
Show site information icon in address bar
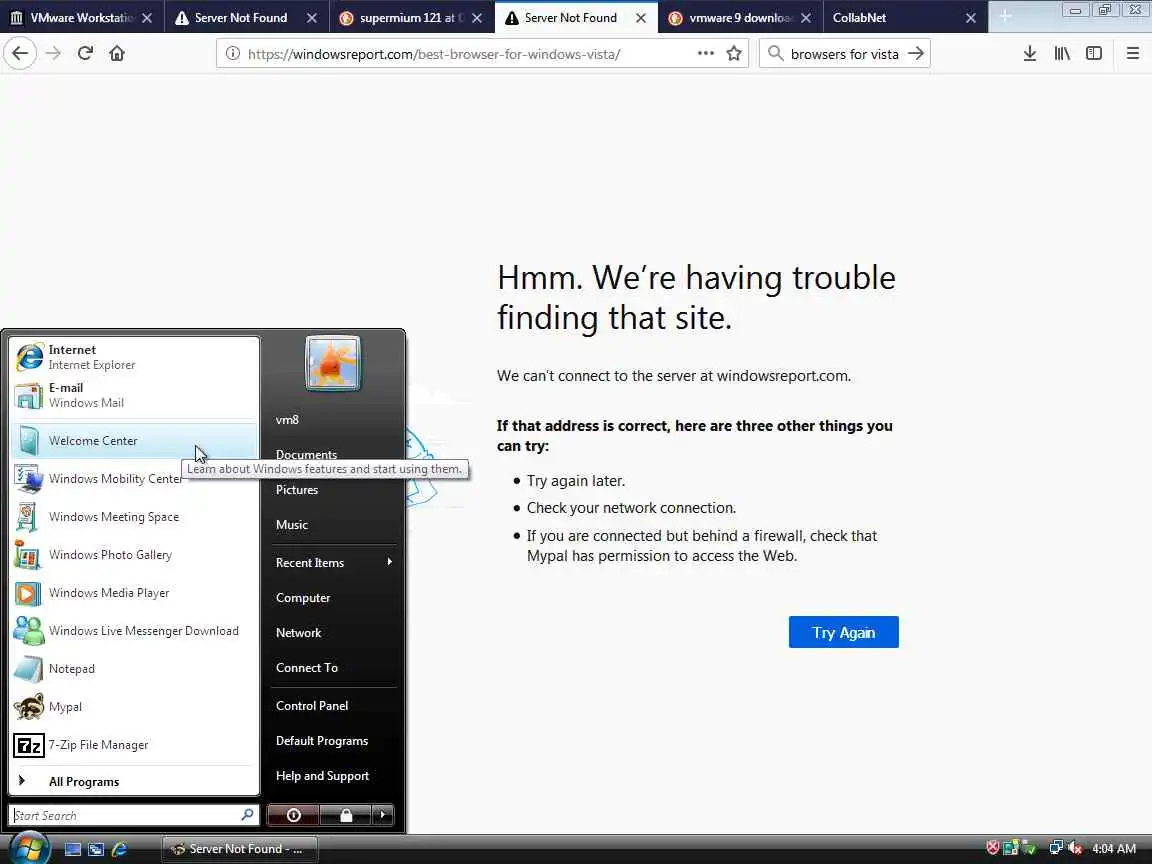click(x=233, y=54)
